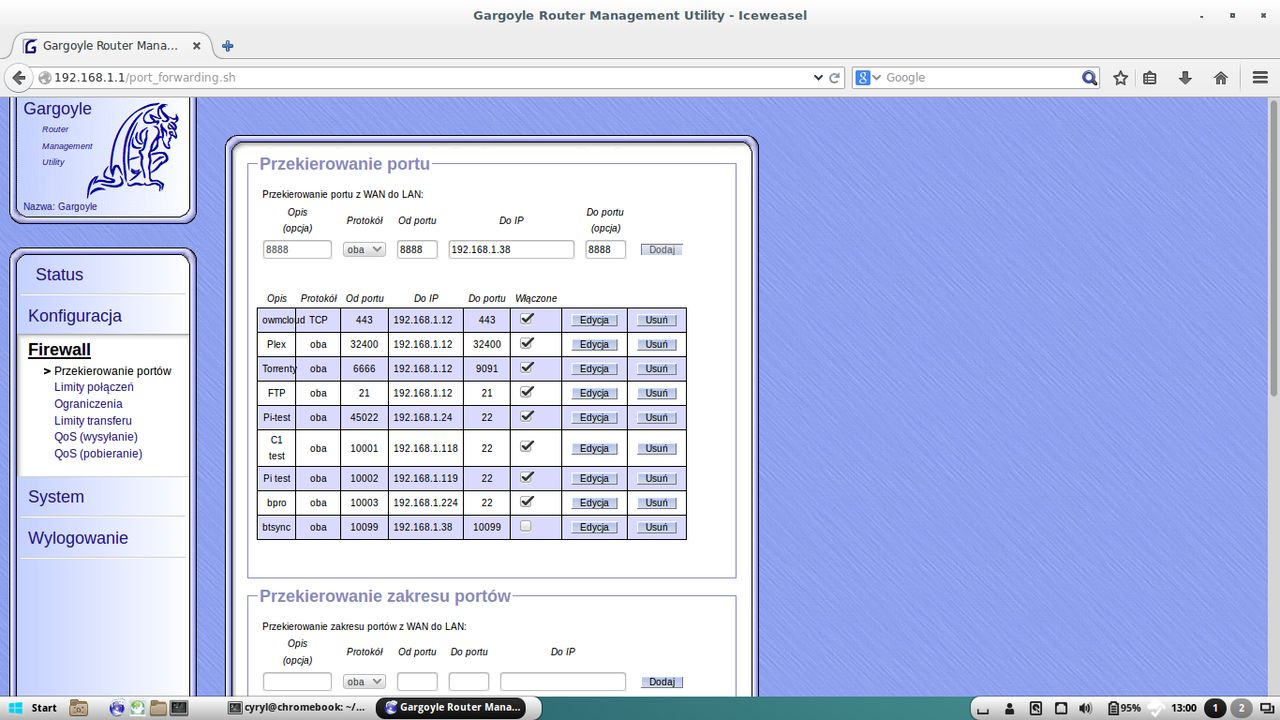The width and height of the screenshot is (1280, 720).
Task: Click the volume speaker icon in the system tray
Action: (1087, 708)
